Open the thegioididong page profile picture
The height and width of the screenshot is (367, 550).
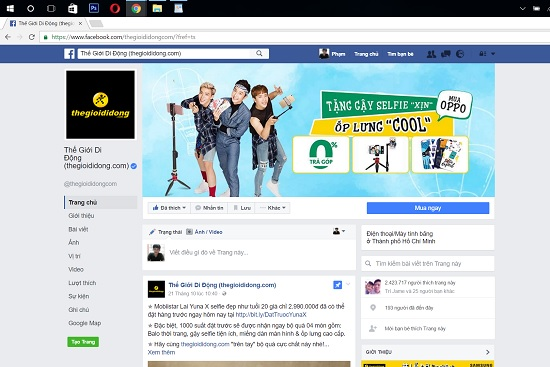click(100, 105)
